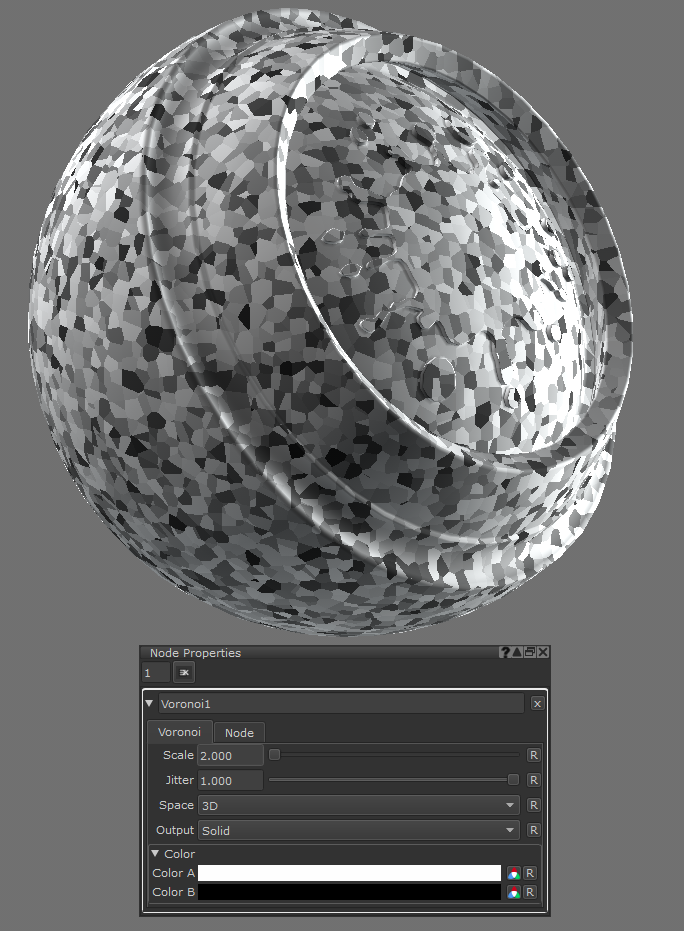Select the Voronoi tab
This screenshot has width=684, height=931.
(180, 733)
